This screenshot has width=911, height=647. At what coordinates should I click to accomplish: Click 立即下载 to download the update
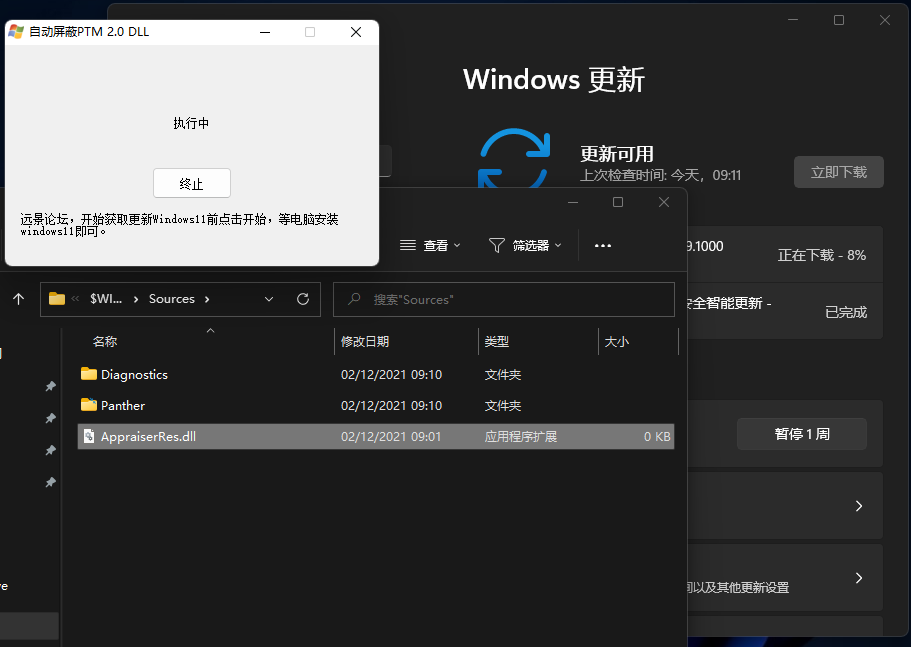(x=841, y=171)
